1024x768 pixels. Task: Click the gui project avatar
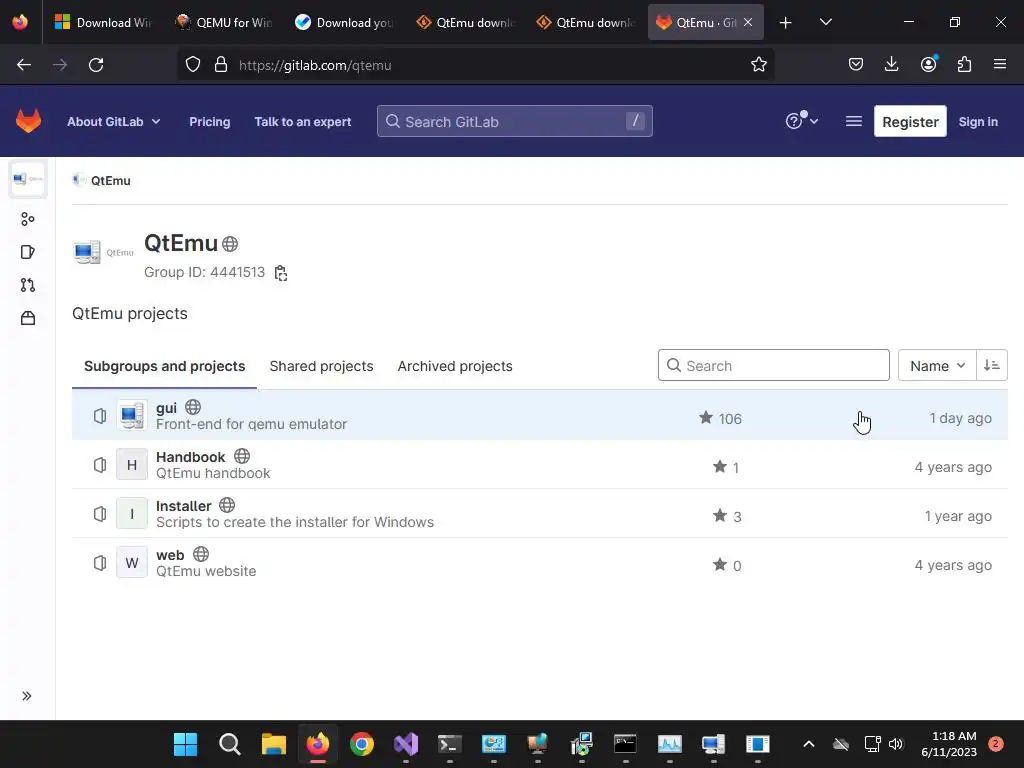click(132, 415)
